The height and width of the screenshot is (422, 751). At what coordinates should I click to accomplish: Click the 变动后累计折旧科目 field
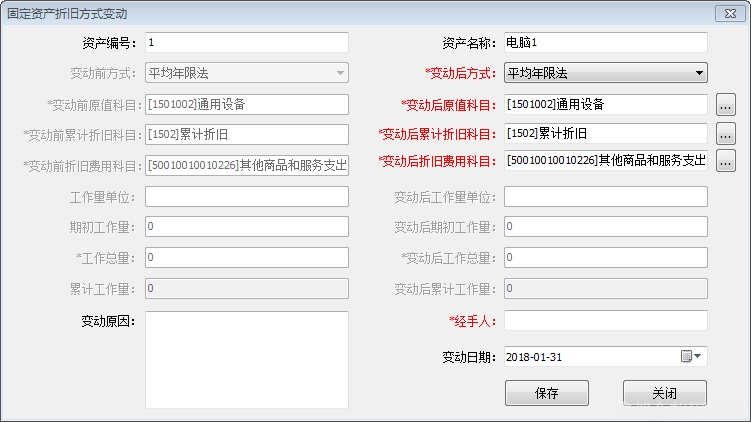click(605, 133)
